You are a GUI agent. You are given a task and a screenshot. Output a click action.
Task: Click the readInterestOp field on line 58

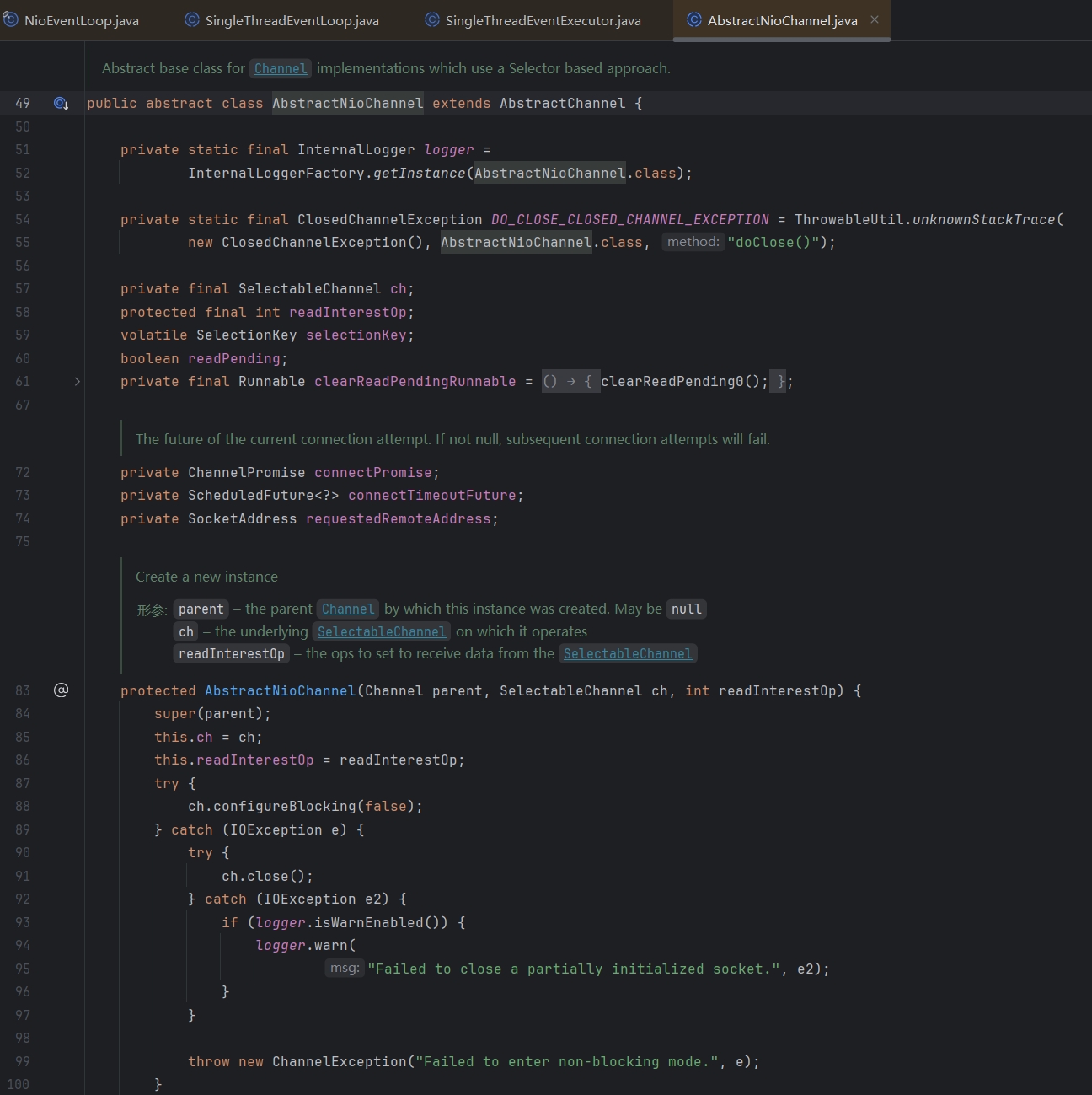[348, 312]
